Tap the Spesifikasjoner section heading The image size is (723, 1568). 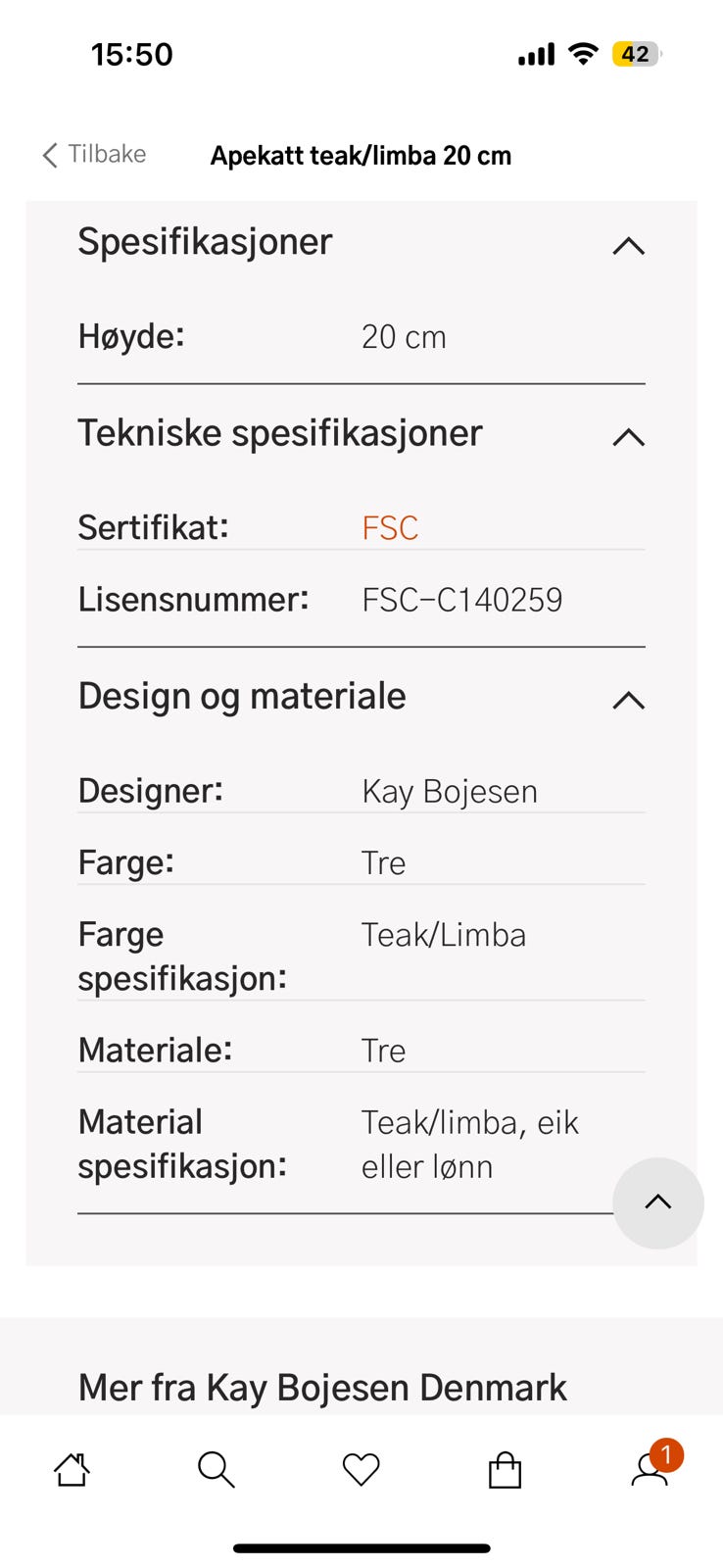click(x=206, y=242)
